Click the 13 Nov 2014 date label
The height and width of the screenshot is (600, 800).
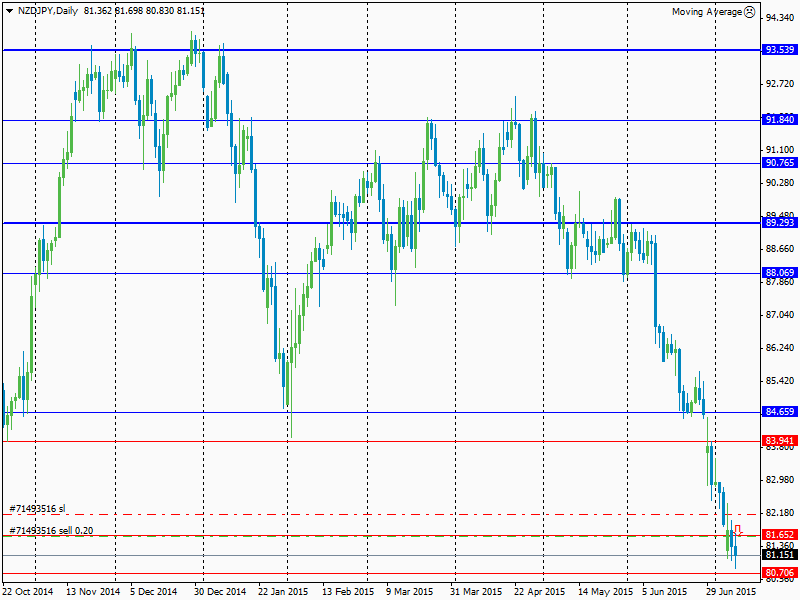point(93,592)
